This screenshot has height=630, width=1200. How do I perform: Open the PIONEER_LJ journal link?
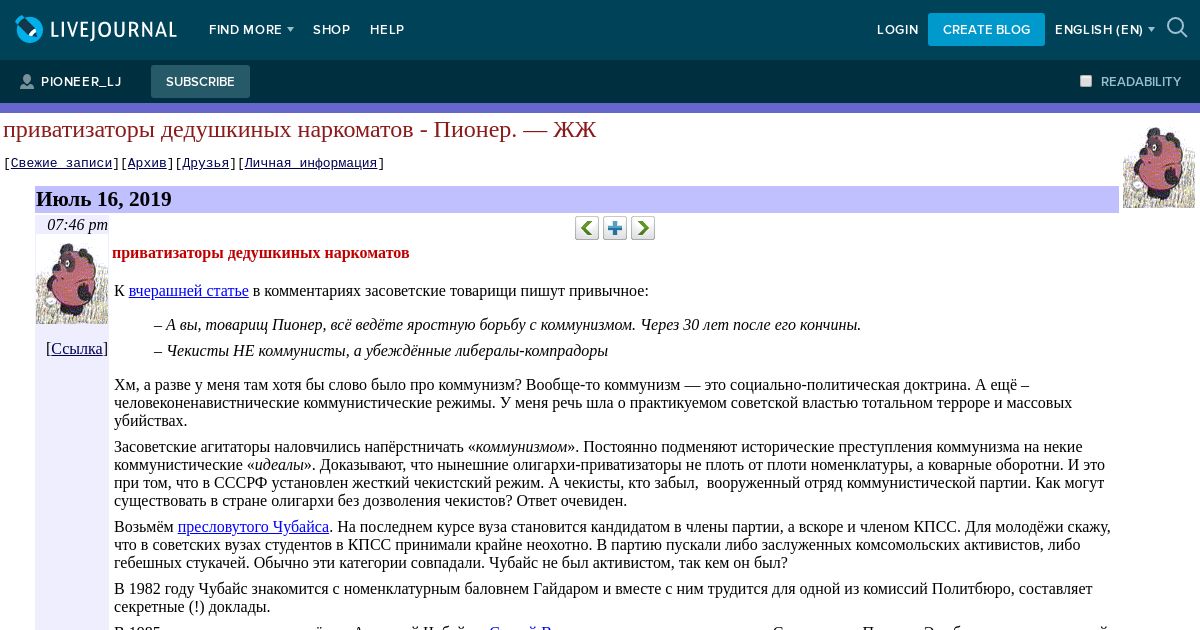coord(81,82)
